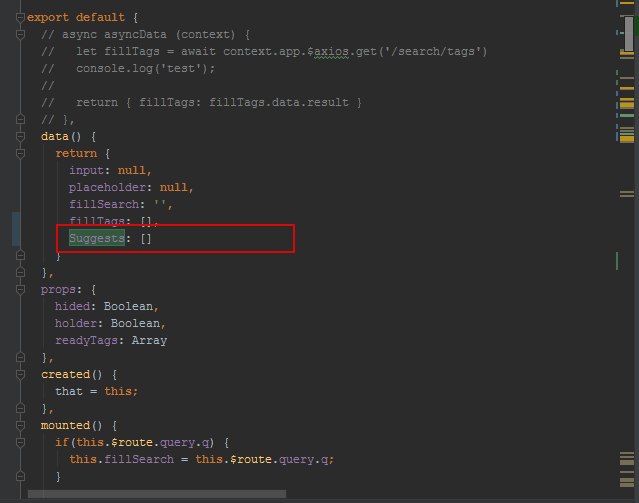Viewport: 639px width, 503px height.
Task: Click fold end marker at commented '// },' line
Action: click(20, 119)
